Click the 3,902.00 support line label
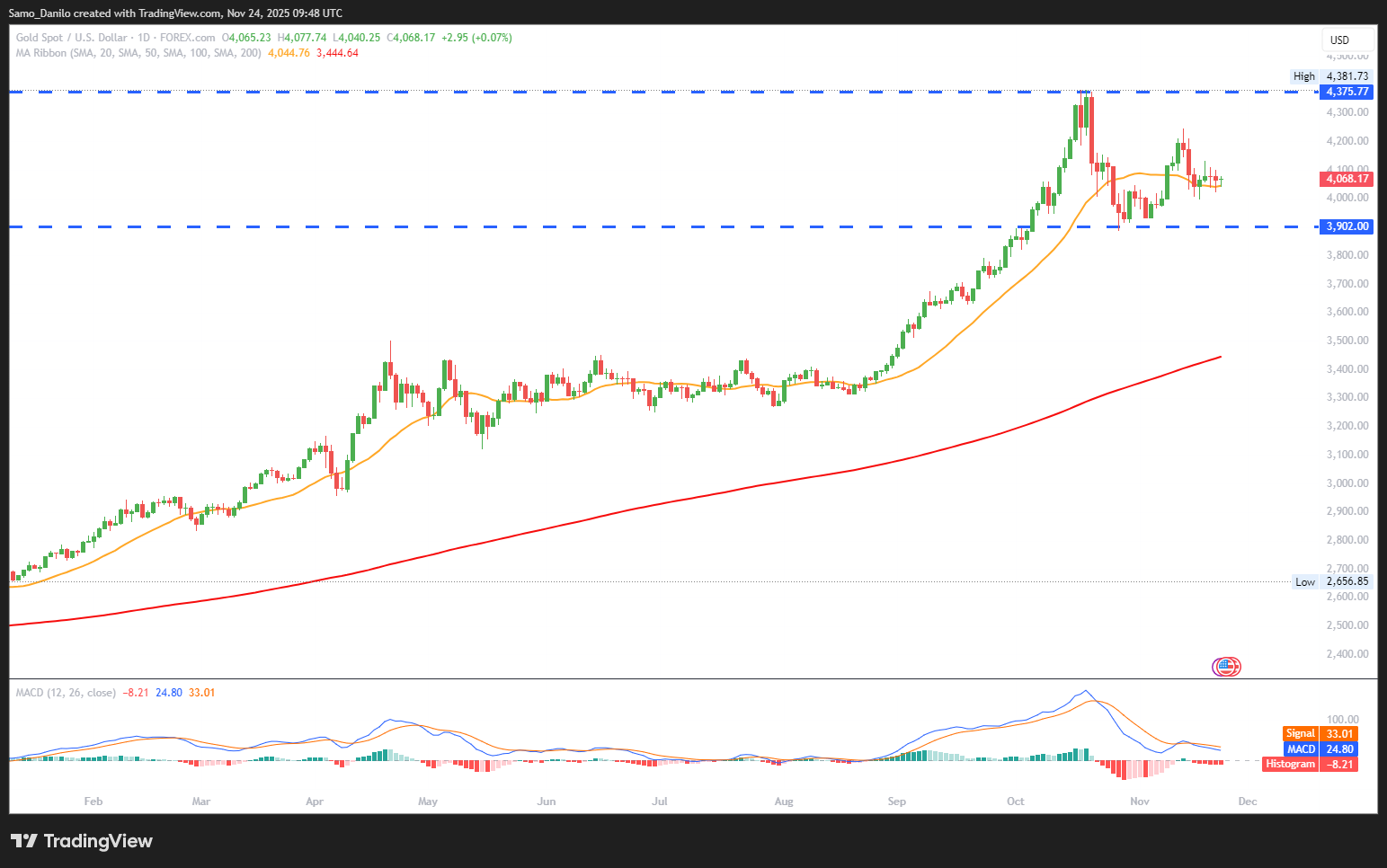 point(1347,226)
